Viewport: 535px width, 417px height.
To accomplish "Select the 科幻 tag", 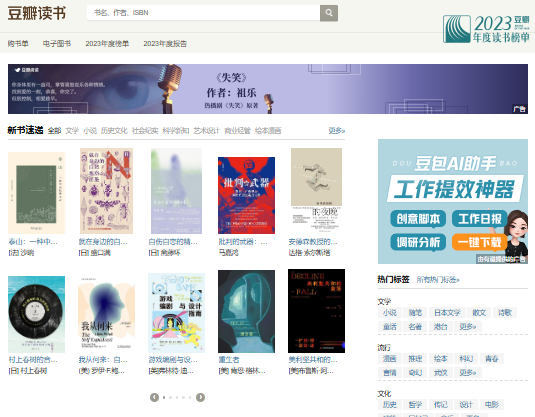I will [466, 359].
